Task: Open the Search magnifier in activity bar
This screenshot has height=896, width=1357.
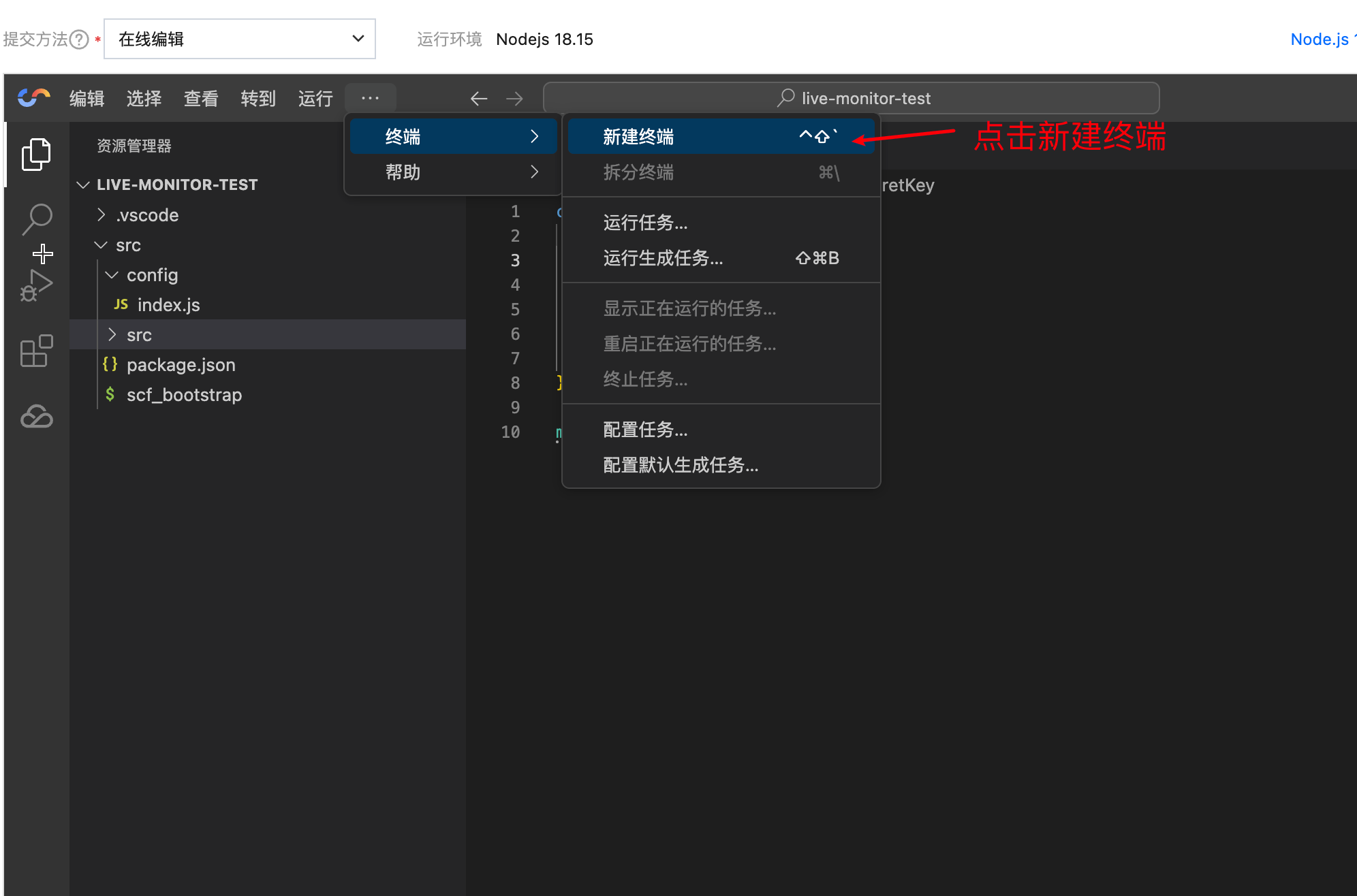Action: point(37,219)
